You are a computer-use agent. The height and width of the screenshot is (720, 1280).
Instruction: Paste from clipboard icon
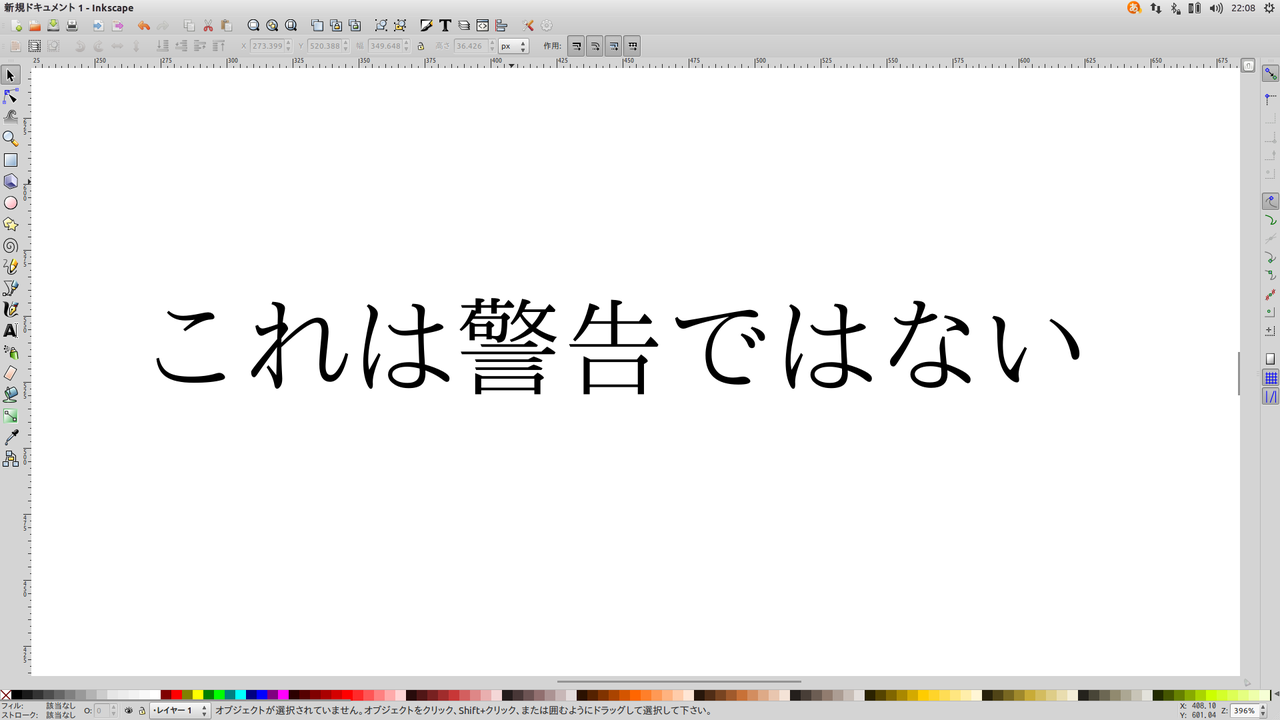pyautogui.click(x=227, y=25)
